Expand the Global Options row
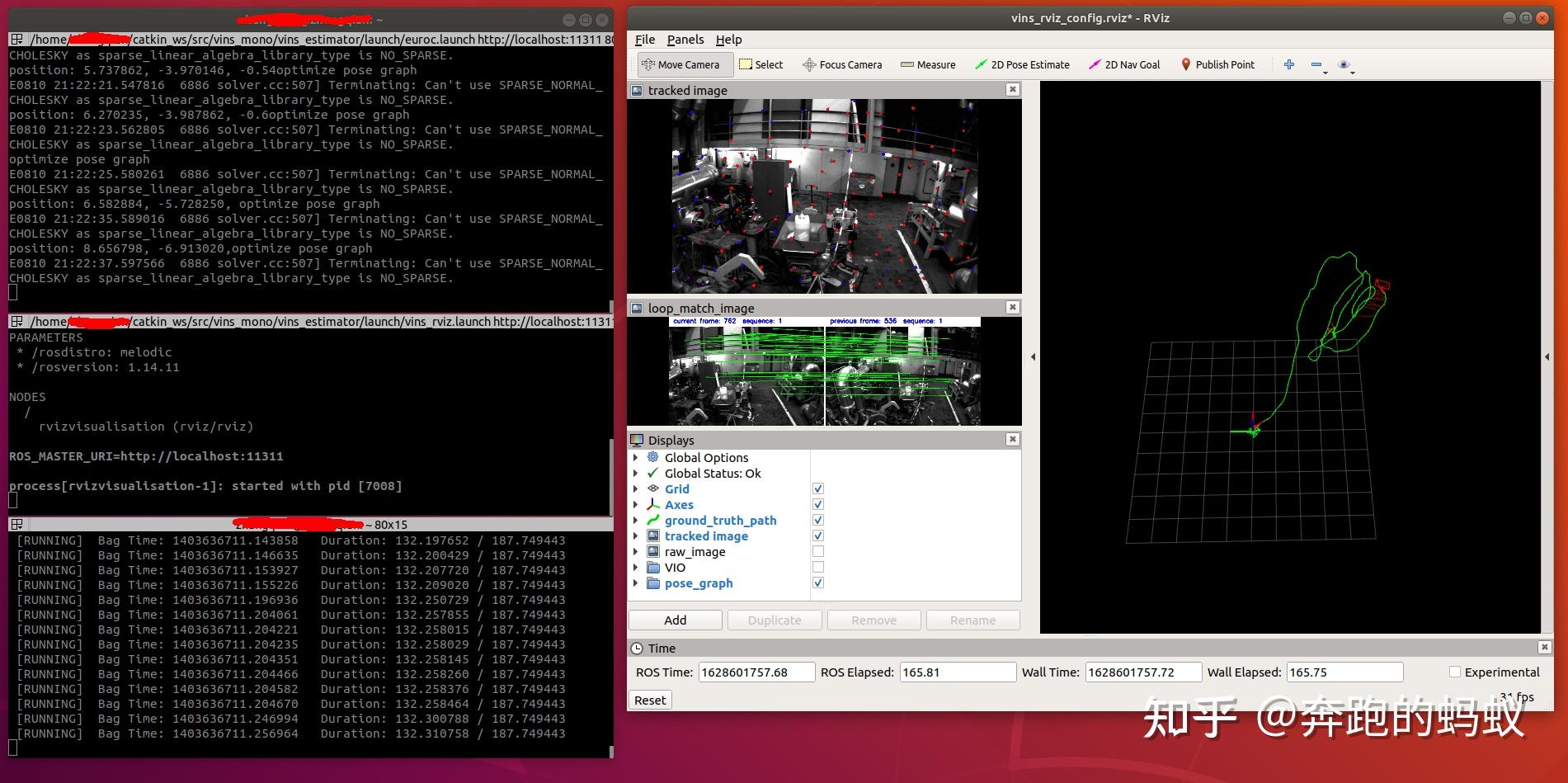 pyautogui.click(x=635, y=457)
